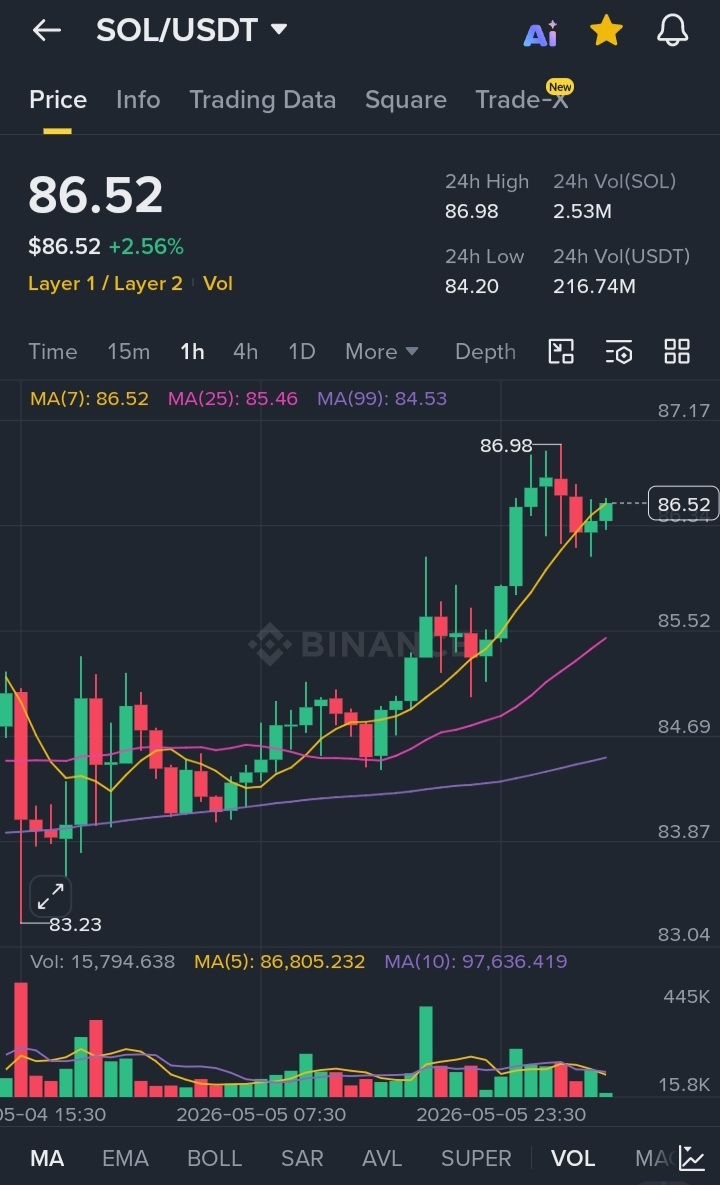The height and width of the screenshot is (1185, 720).
Task: Tap the MA(99): 84.53 legend
Action: point(382,398)
